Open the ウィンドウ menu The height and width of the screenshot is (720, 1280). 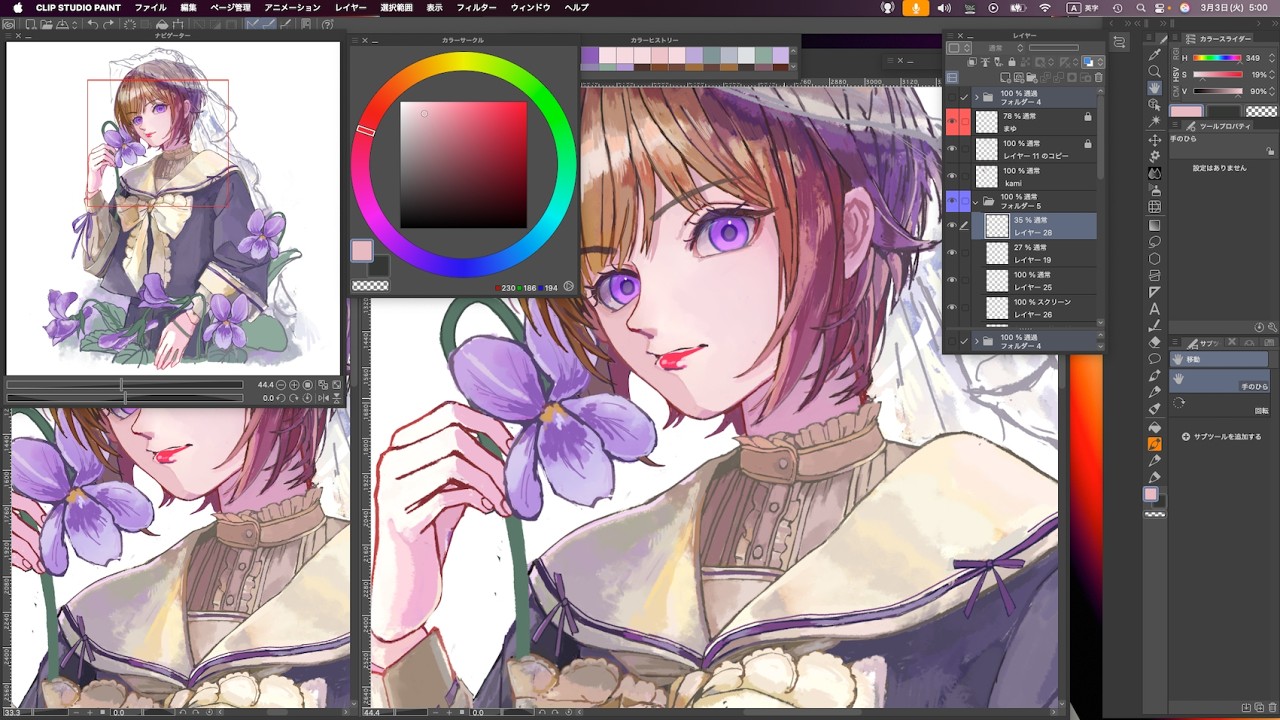tap(530, 7)
